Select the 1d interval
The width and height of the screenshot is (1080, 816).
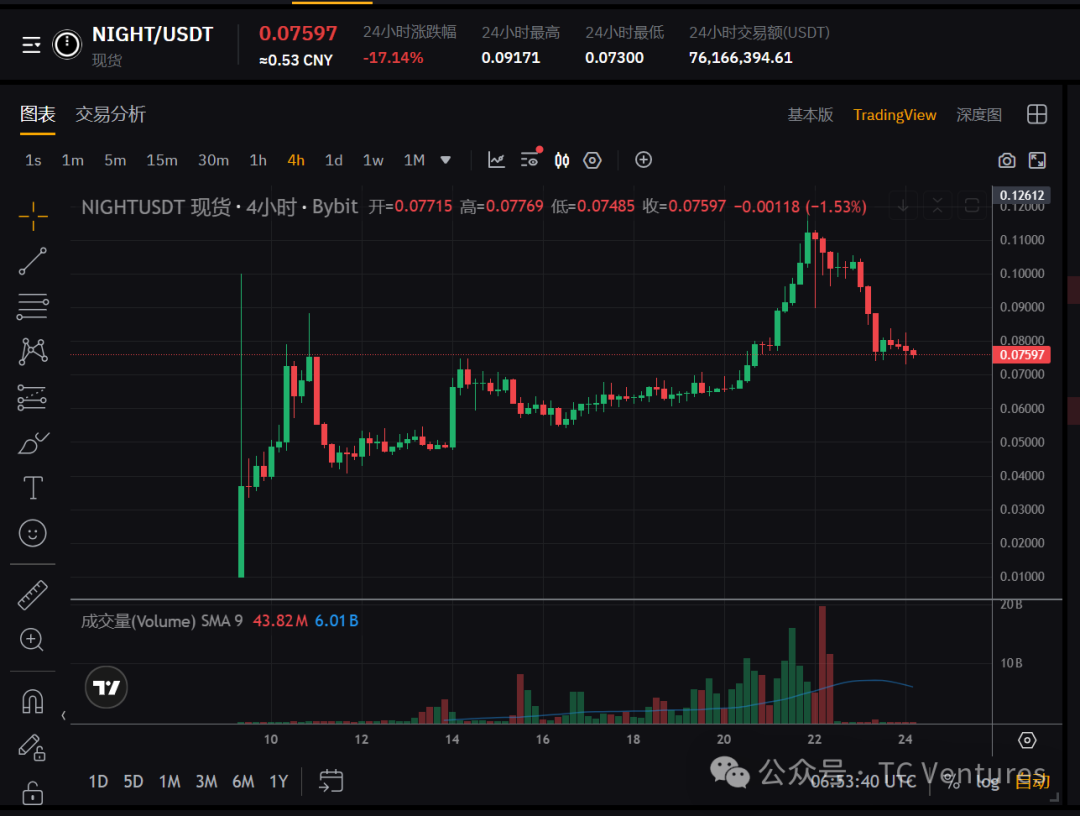point(334,160)
